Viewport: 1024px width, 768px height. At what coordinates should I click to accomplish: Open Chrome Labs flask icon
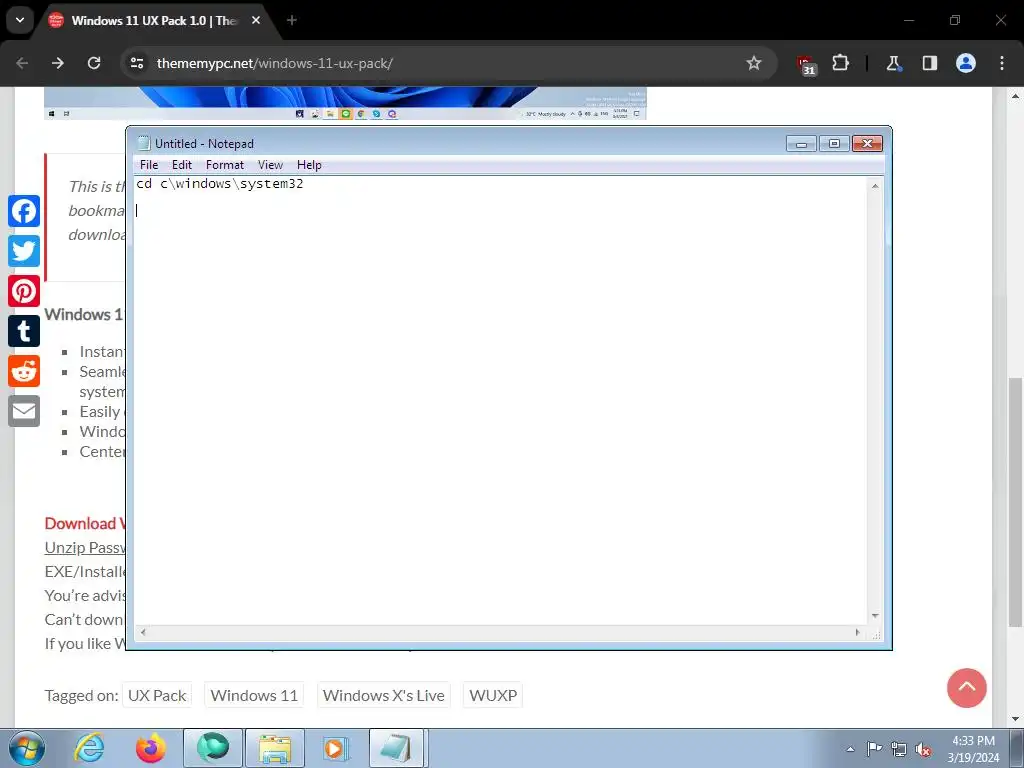click(893, 63)
